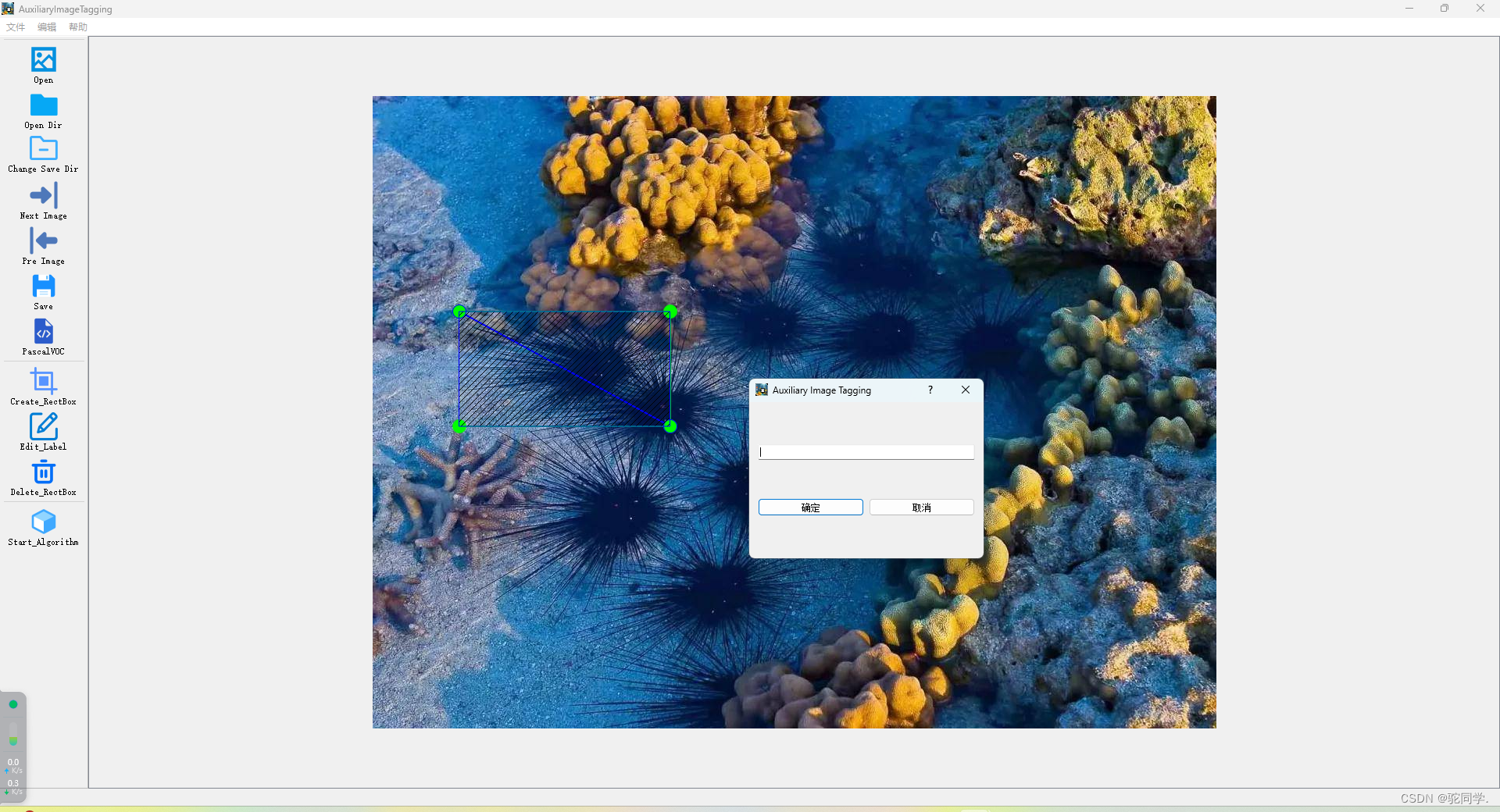Open a directory with Open Dir
Screen dimensions: 1500x812
(44, 105)
